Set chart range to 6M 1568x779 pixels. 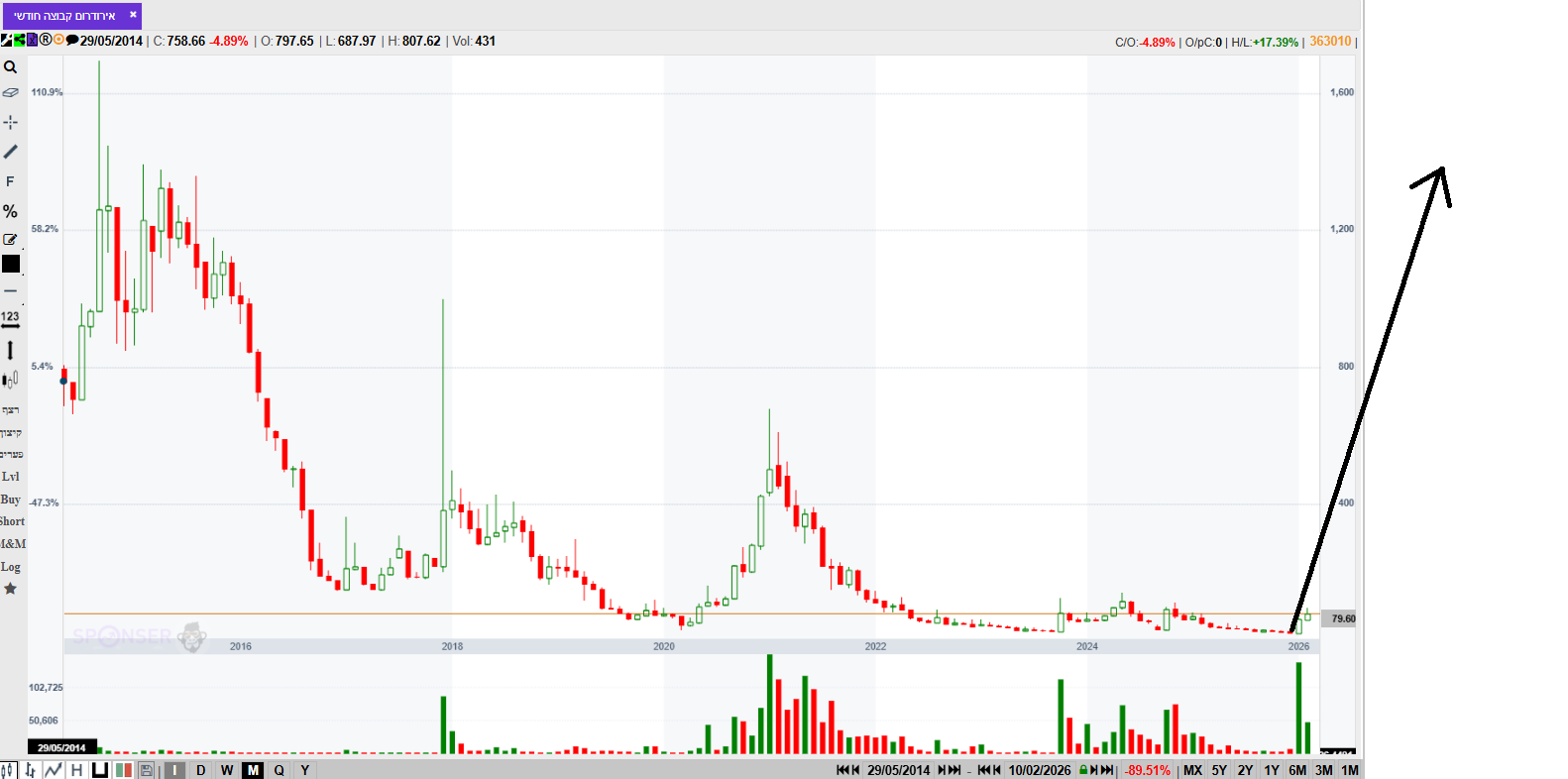[x=1297, y=770]
